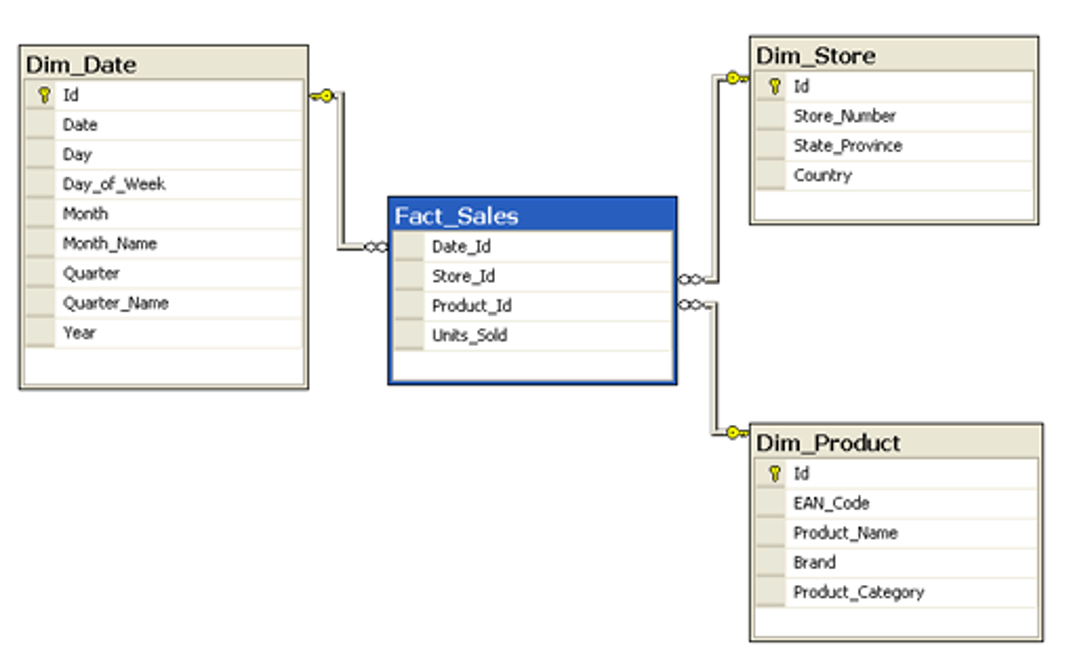This screenshot has height=651, width=1068.
Task: Click the primary key icon in Dim_Store
Action: click(x=774, y=86)
